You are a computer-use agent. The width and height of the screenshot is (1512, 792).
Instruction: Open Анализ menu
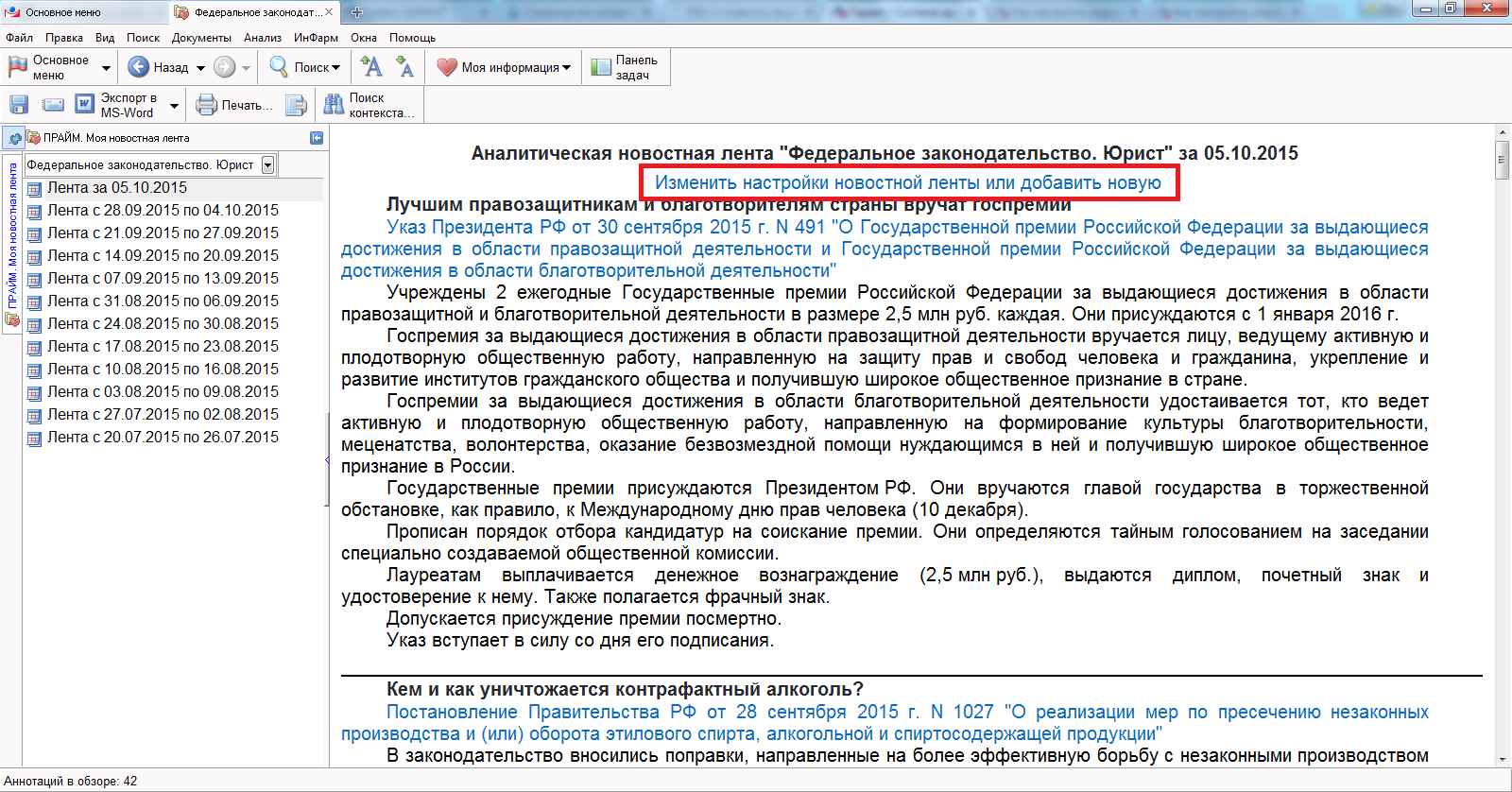(x=263, y=38)
